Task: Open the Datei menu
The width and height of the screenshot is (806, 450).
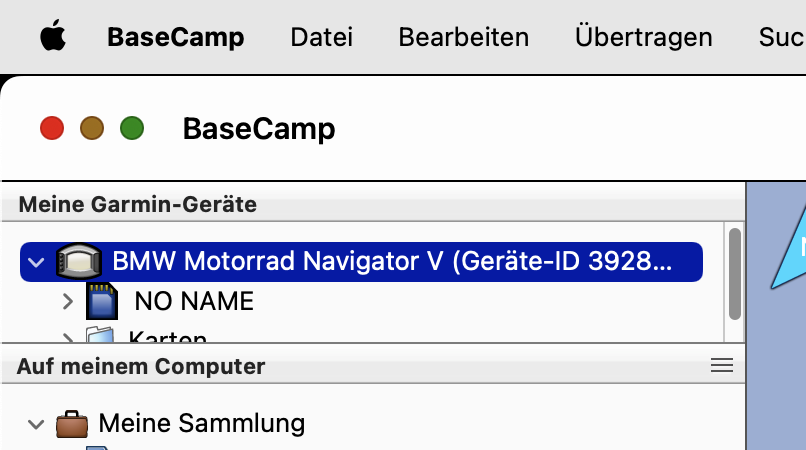Action: pos(322,37)
